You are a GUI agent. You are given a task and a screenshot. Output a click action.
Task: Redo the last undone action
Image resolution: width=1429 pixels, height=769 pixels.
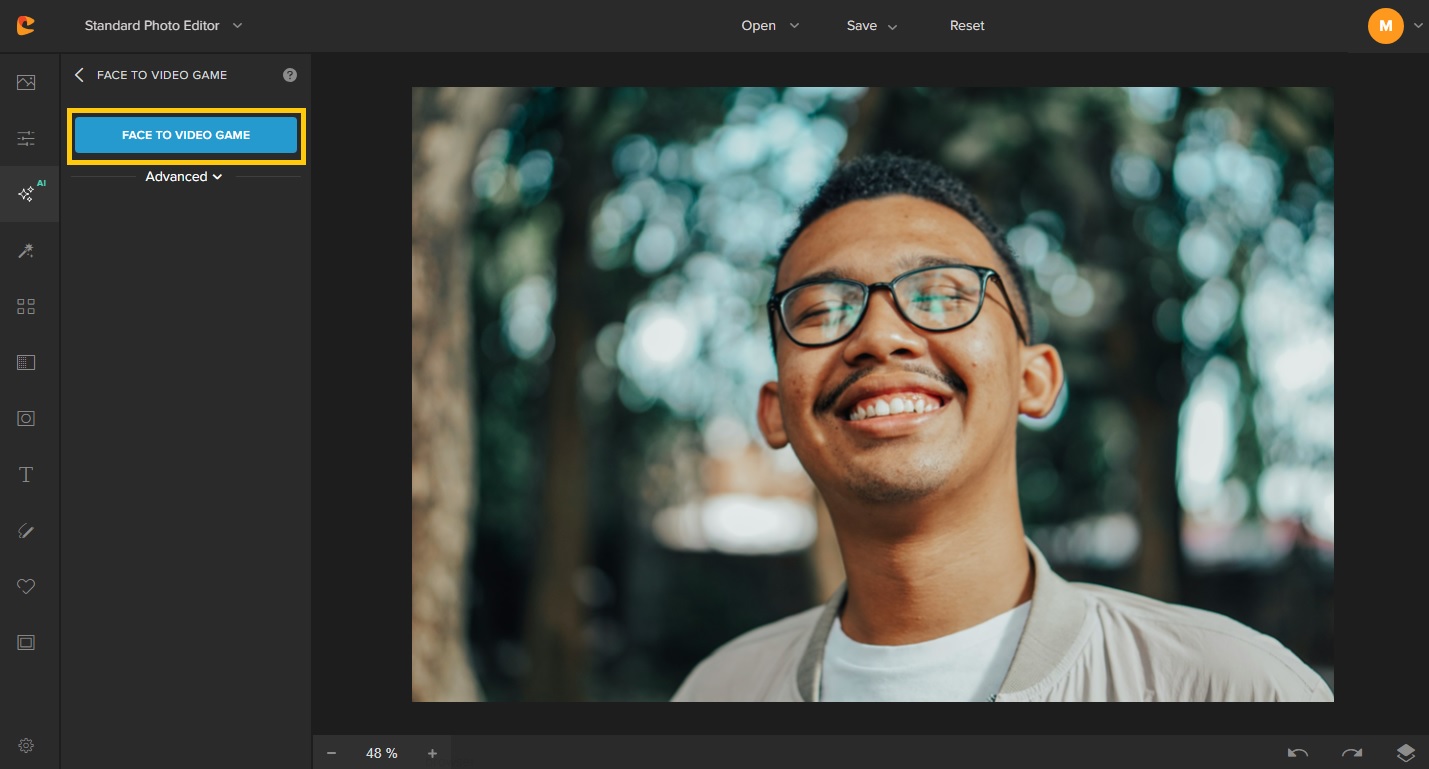coord(1352,753)
